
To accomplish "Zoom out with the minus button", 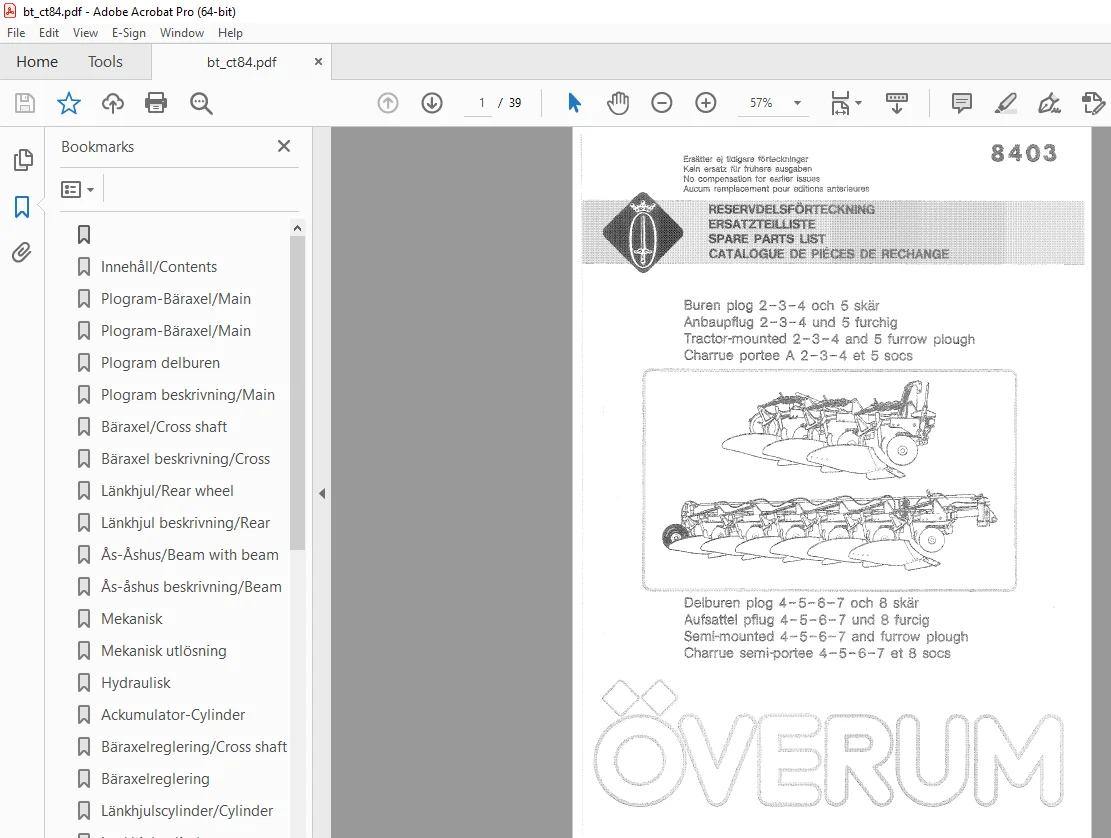I will [662, 103].
